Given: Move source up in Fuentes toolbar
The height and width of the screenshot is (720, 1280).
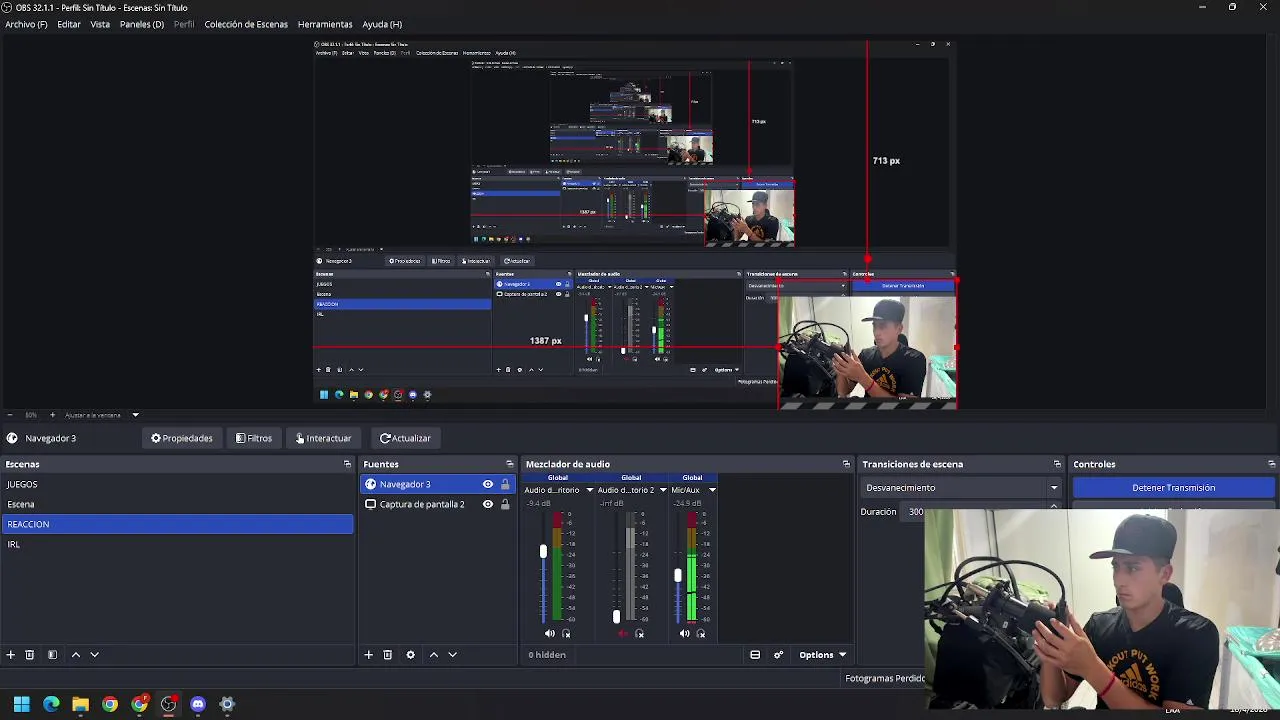Looking at the screenshot, I should (433, 655).
